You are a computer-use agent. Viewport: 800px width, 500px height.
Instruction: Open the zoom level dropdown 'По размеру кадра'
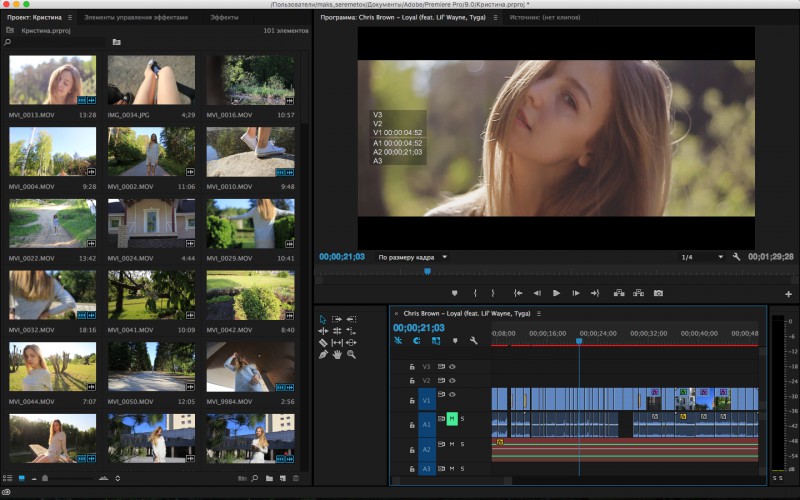click(x=412, y=257)
